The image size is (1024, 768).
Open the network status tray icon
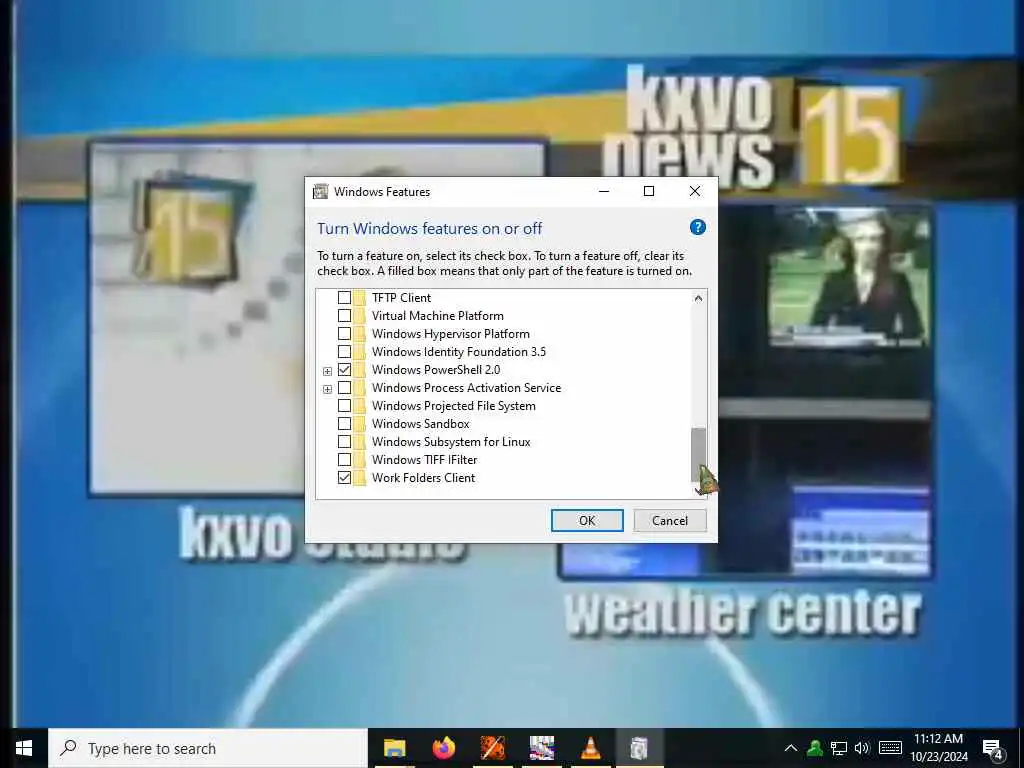pyautogui.click(x=839, y=748)
